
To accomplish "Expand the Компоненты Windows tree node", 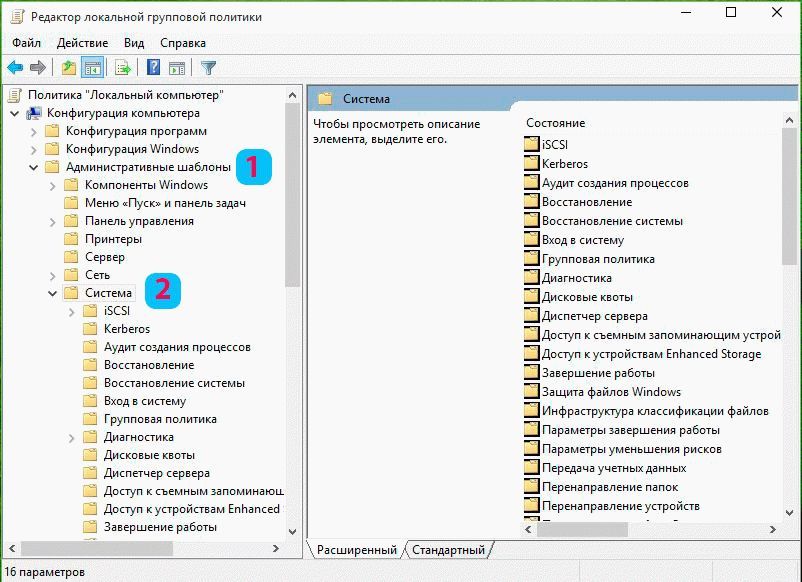I will pyautogui.click(x=52, y=185).
